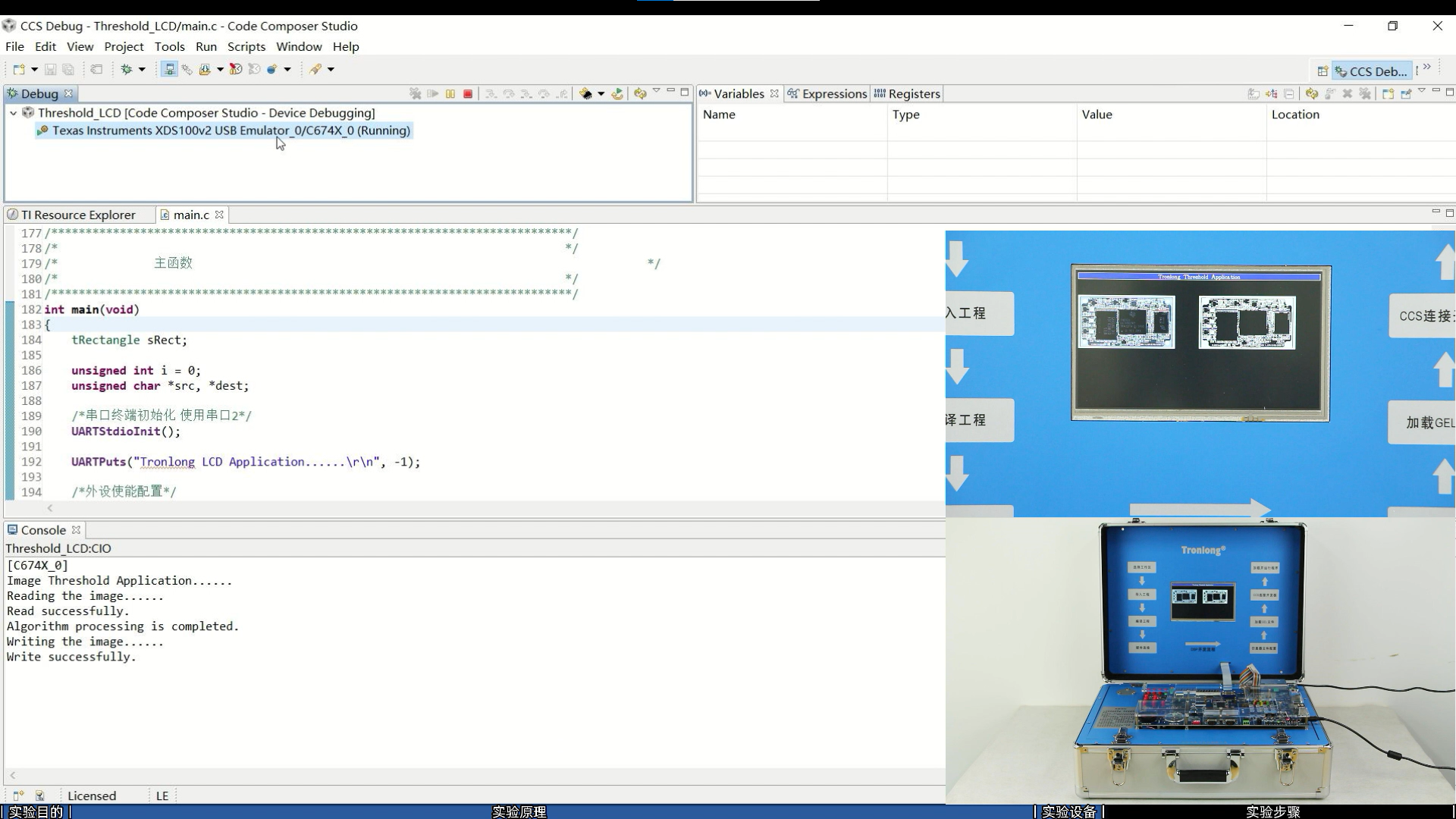Open the File menu
Viewport: 1456px width, 819px height.
tap(14, 46)
